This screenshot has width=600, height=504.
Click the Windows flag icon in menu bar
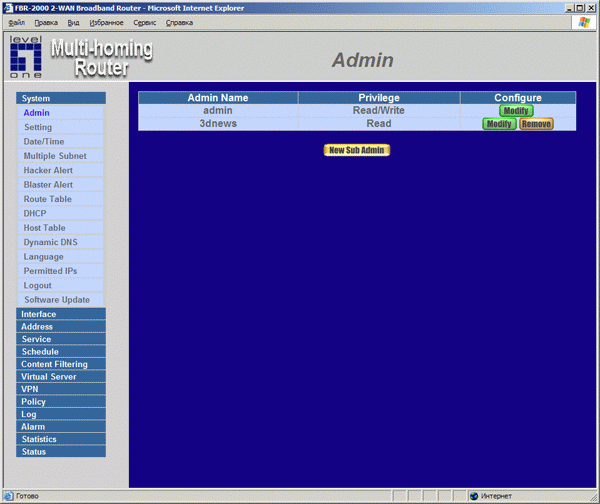[x=581, y=22]
